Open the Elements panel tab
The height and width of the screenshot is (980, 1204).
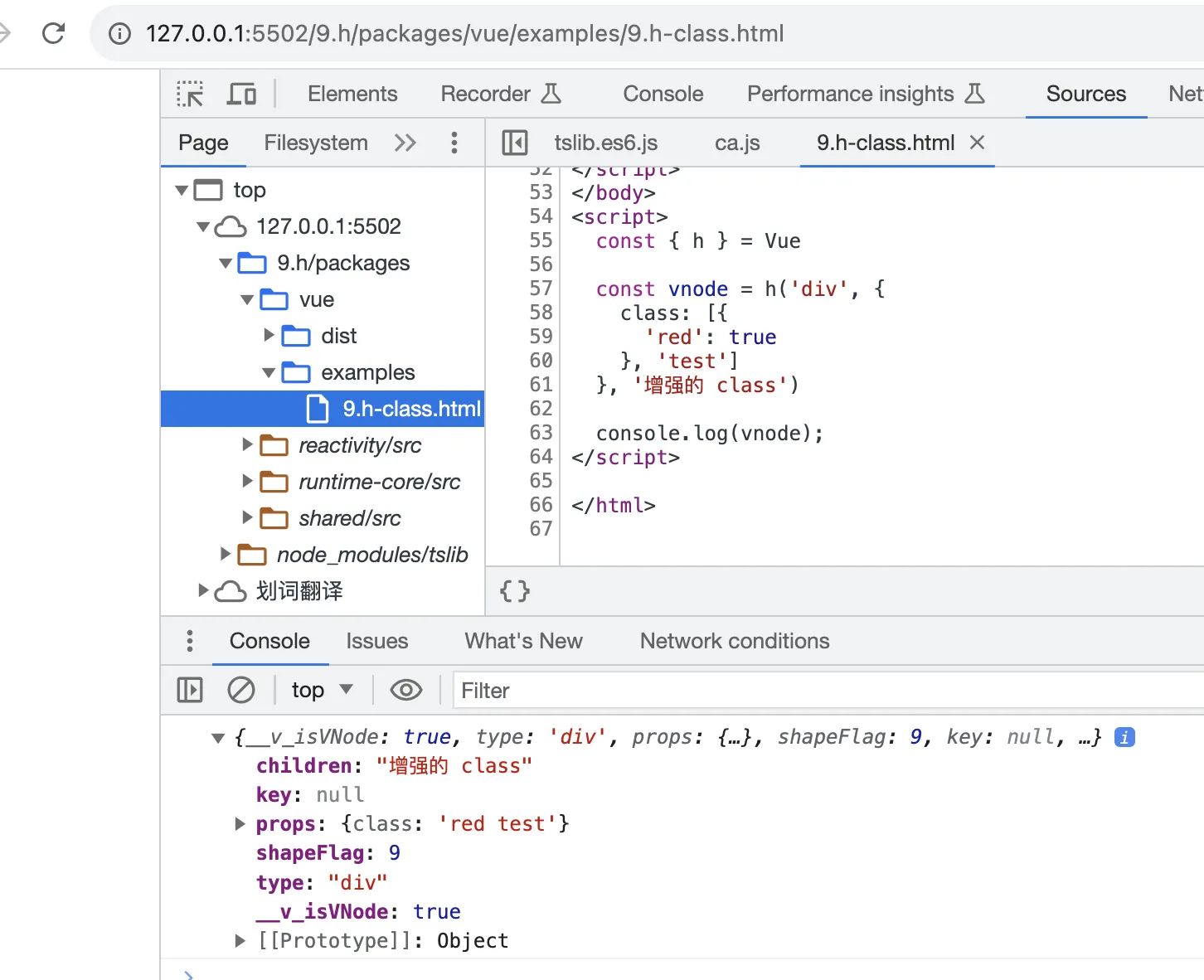(x=352, y=94)
